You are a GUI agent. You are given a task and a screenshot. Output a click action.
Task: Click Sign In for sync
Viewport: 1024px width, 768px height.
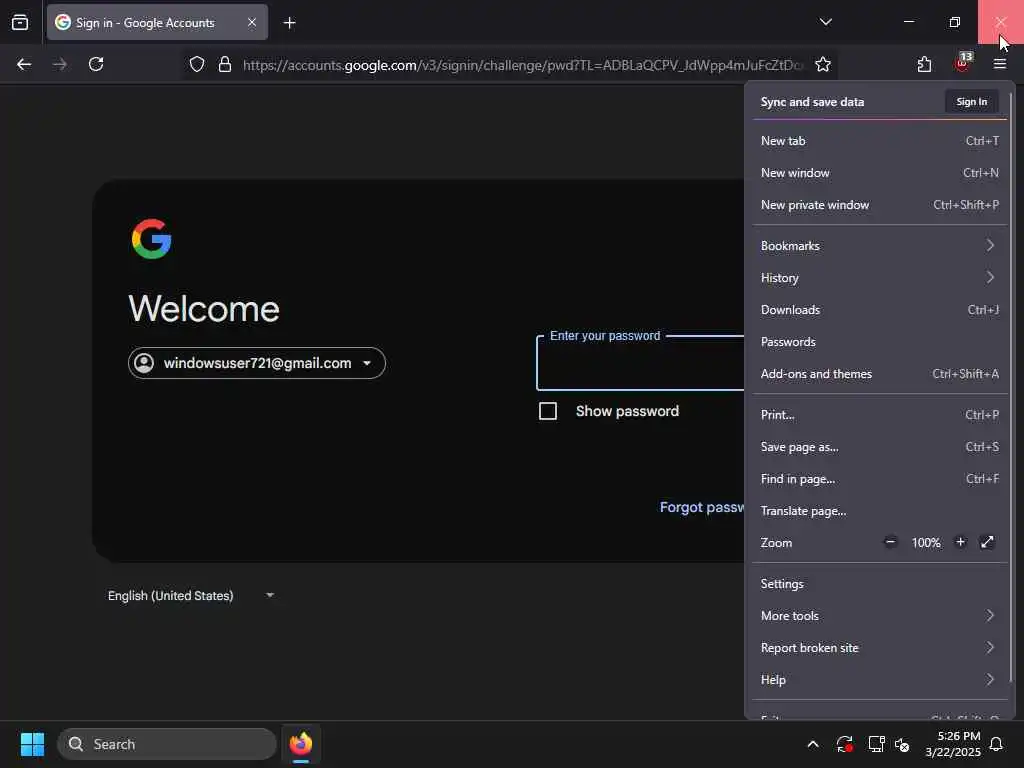click(x=971, y=102)
